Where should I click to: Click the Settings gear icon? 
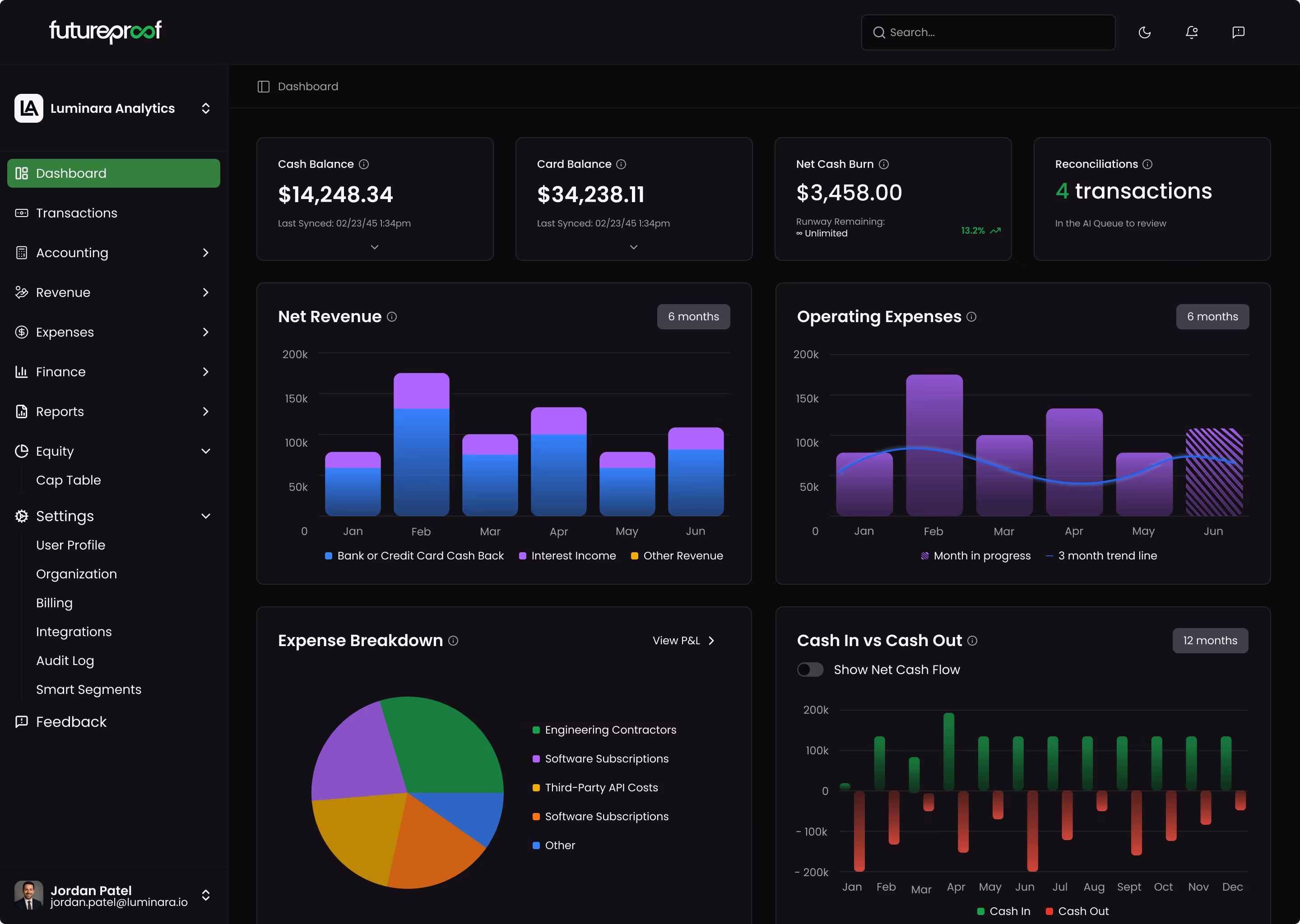coord(22,516)
